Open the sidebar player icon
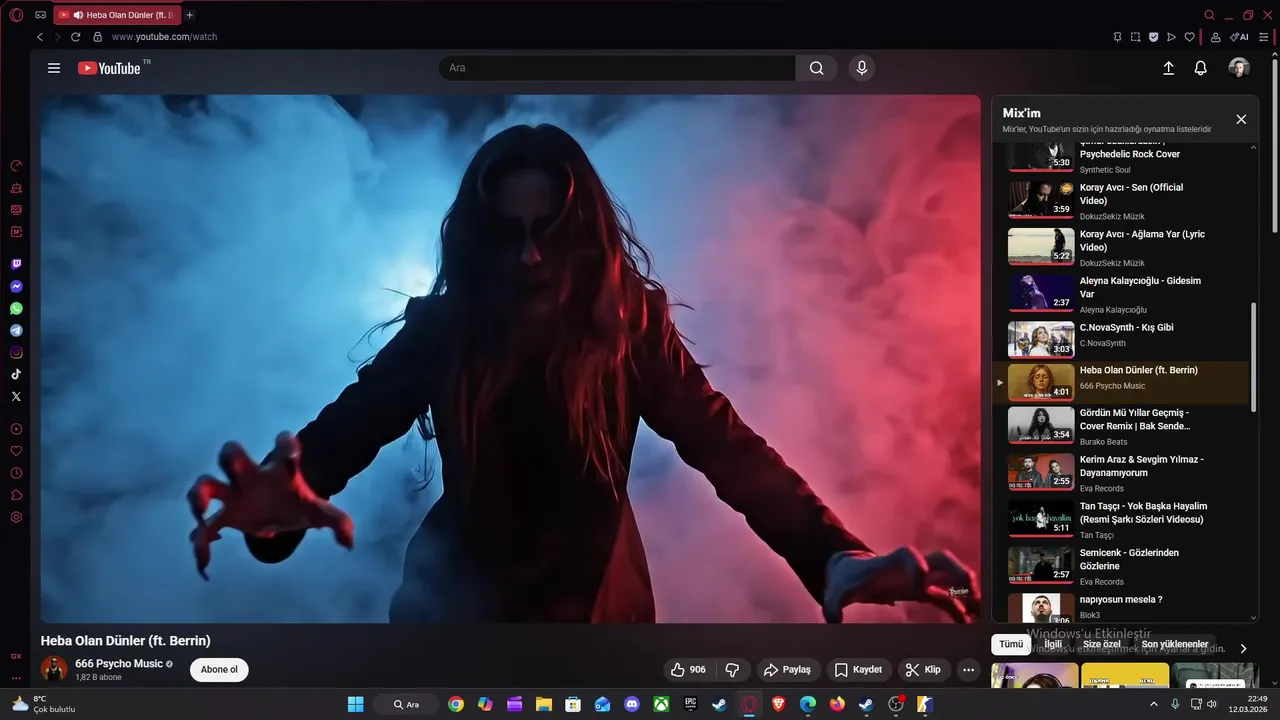 (x=16, y=429)
